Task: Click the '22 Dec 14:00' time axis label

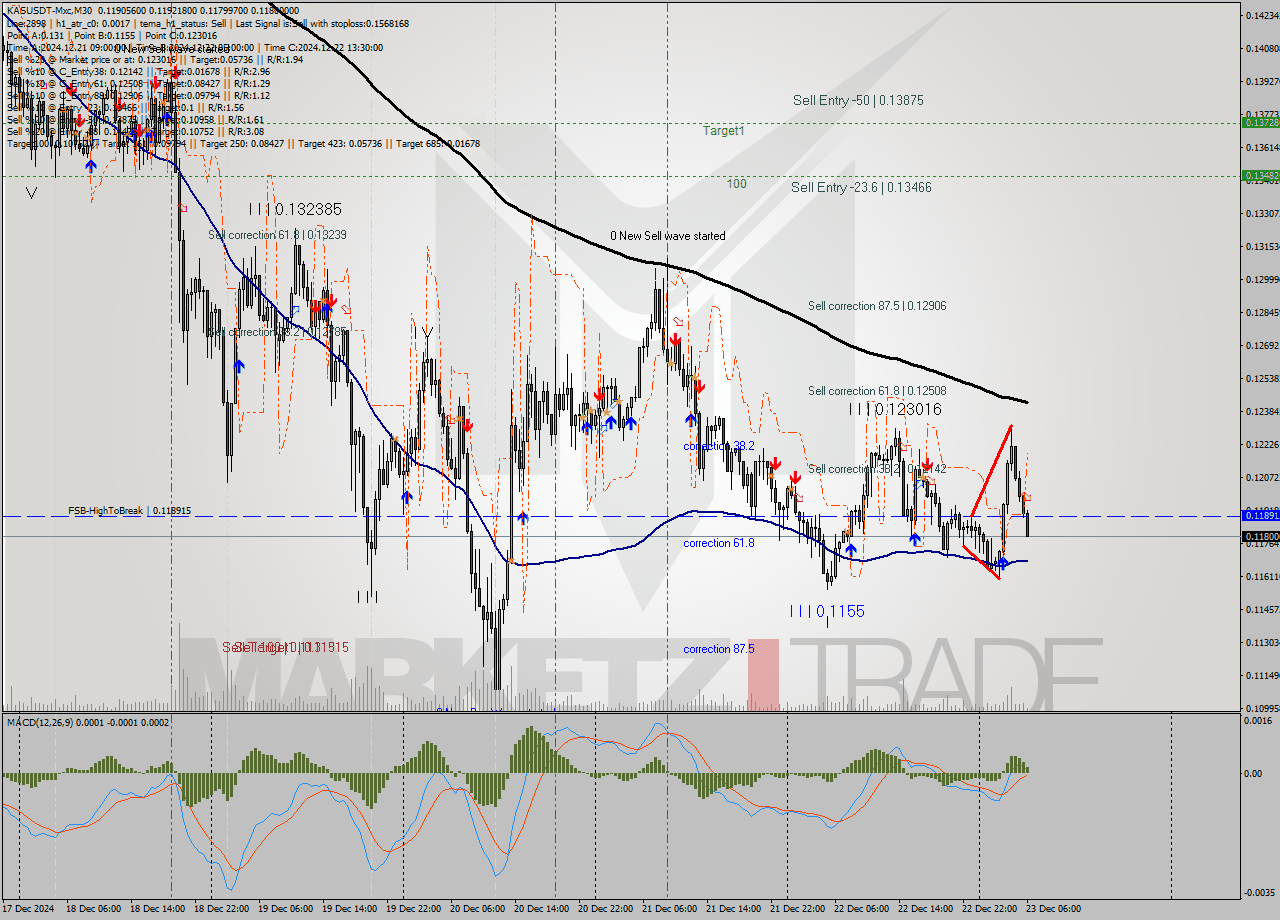Action: coord(928,909)
